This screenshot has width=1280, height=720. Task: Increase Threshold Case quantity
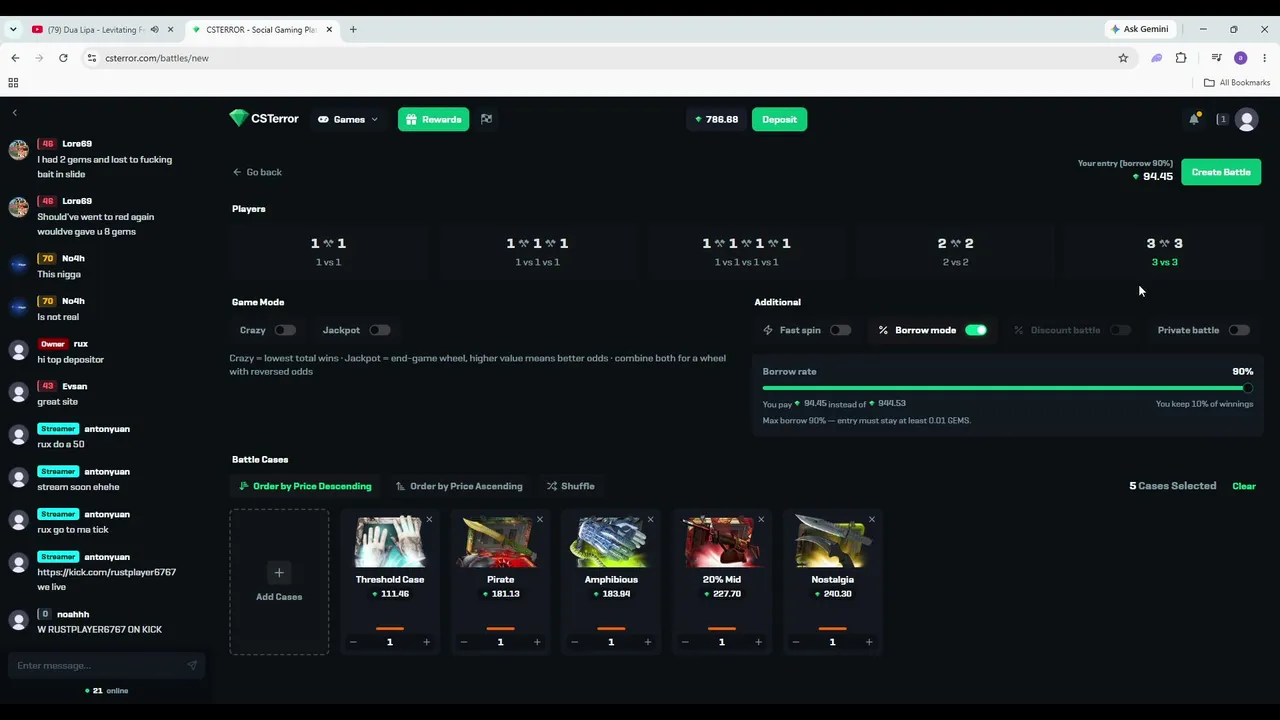point(426,642)
